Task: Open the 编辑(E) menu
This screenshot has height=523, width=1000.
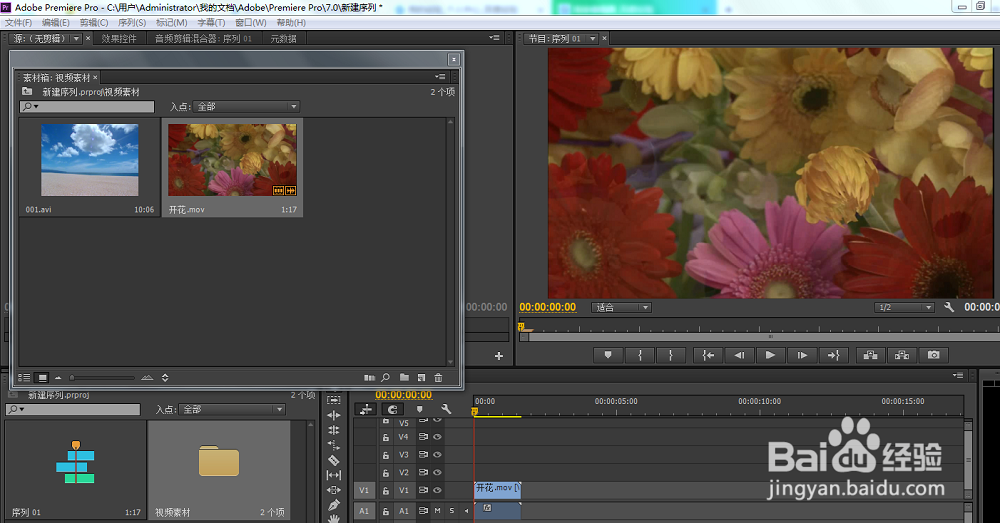Action: pyautogui.click(x=56, y=22)
